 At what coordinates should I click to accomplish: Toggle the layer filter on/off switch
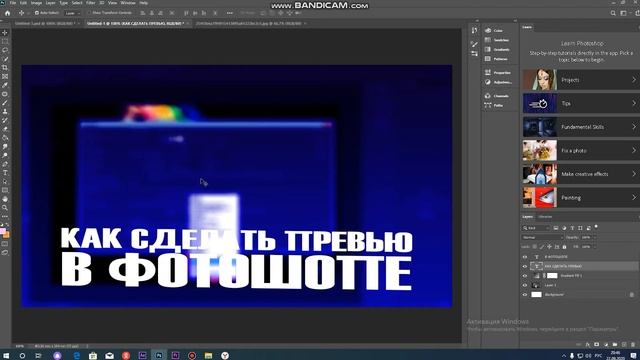pyautogui.click(x=596, y=226)
